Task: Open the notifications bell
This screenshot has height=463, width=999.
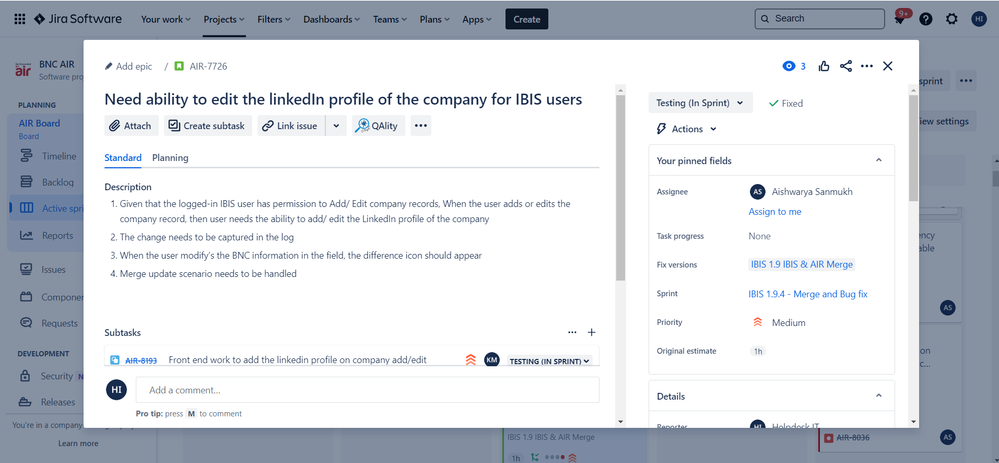Action: click(x=900, y=19)
